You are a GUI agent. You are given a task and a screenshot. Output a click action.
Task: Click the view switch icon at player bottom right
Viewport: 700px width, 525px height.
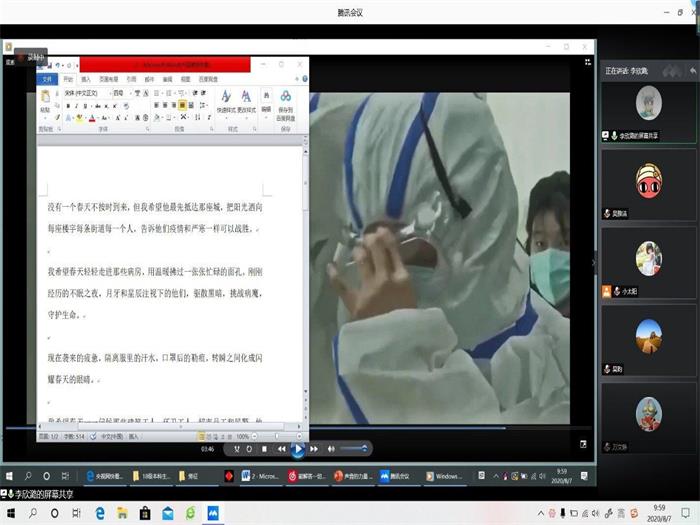[x=583, y=444]
